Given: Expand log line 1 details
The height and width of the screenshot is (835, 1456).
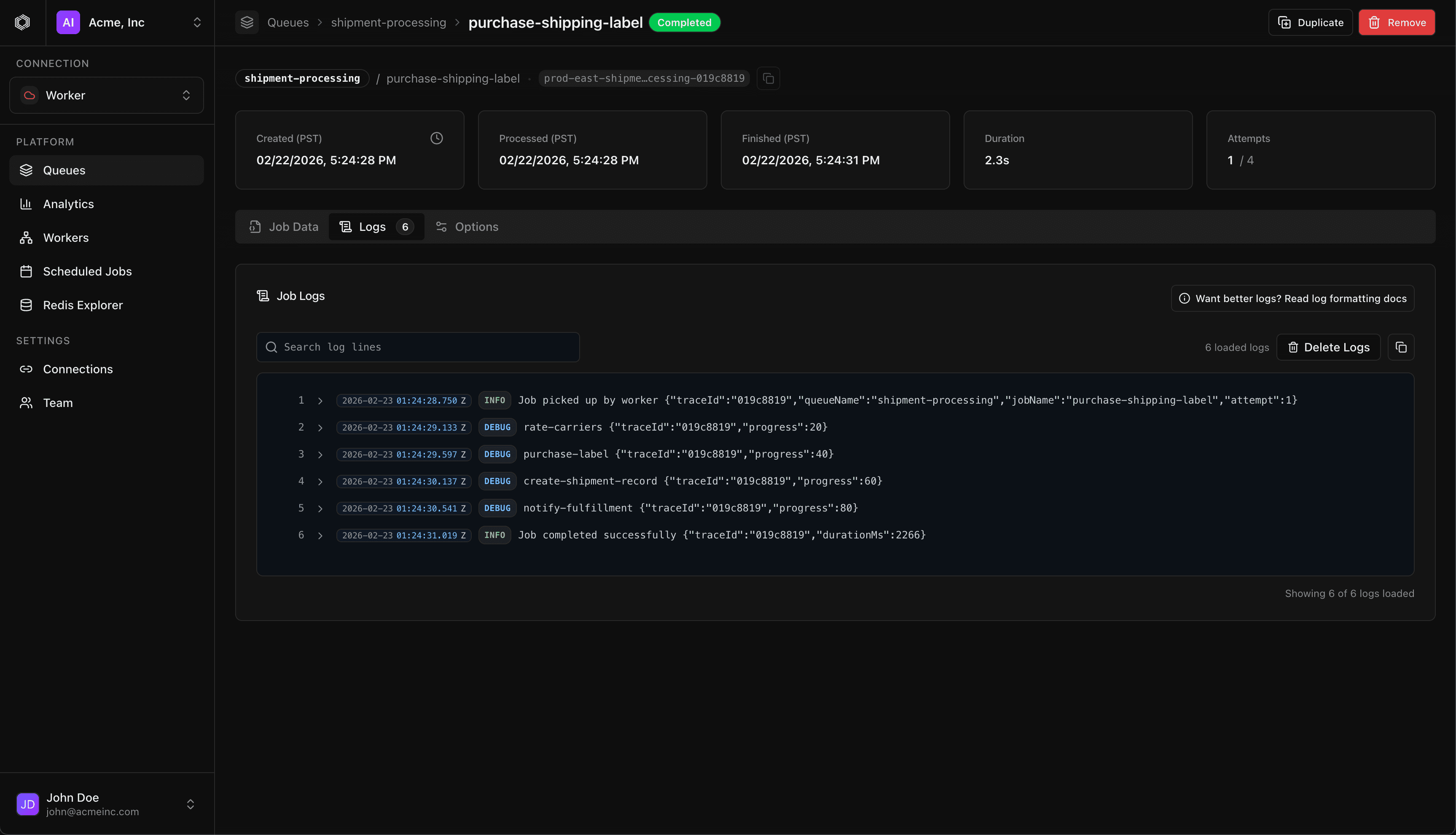Looking at the screenshot, I should point(320,400).
